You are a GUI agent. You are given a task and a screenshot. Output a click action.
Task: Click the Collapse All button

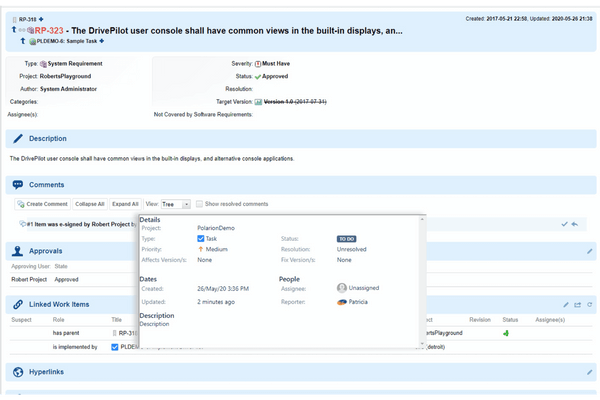tap(89, 204)
